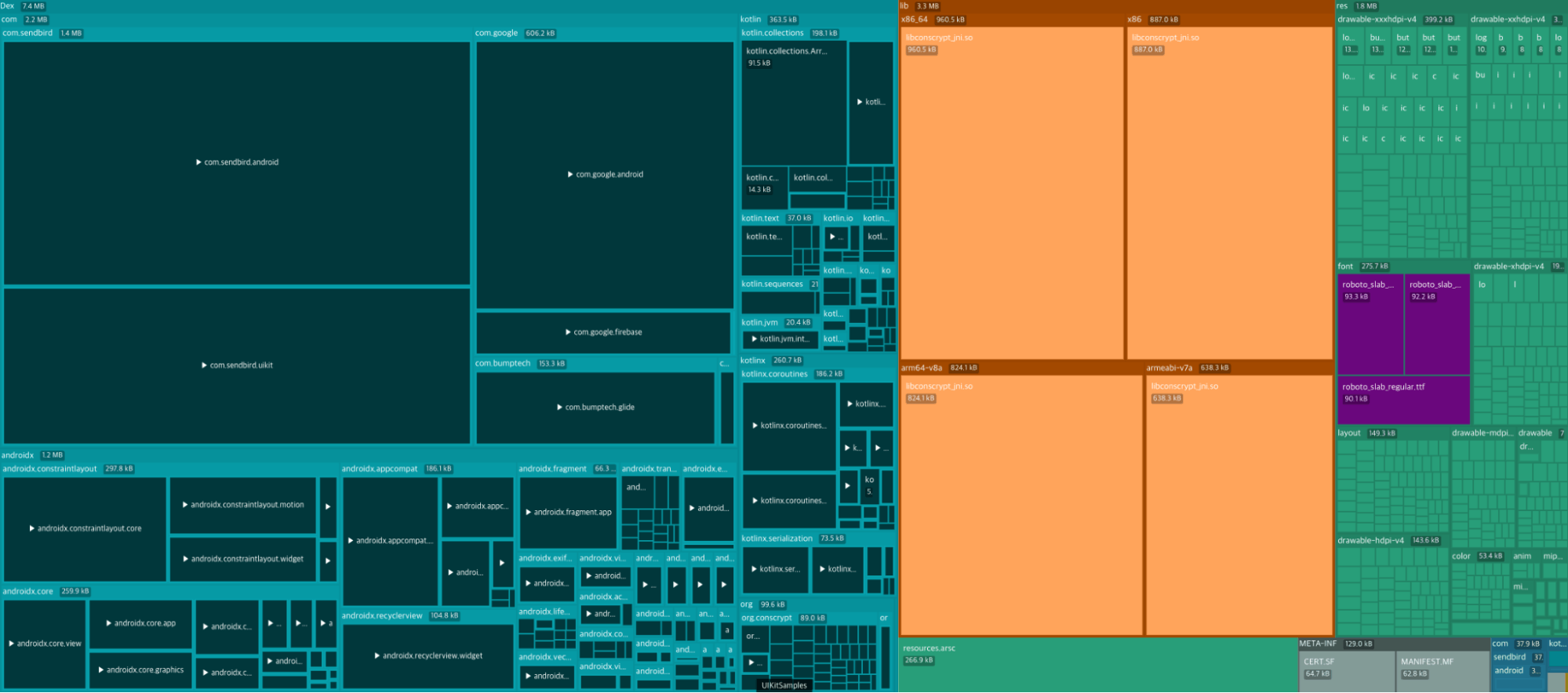Expand the com.sendbird.android block
Viewport: 1568px width, 693px height.
pyautogui.click(x=237, y=163)
